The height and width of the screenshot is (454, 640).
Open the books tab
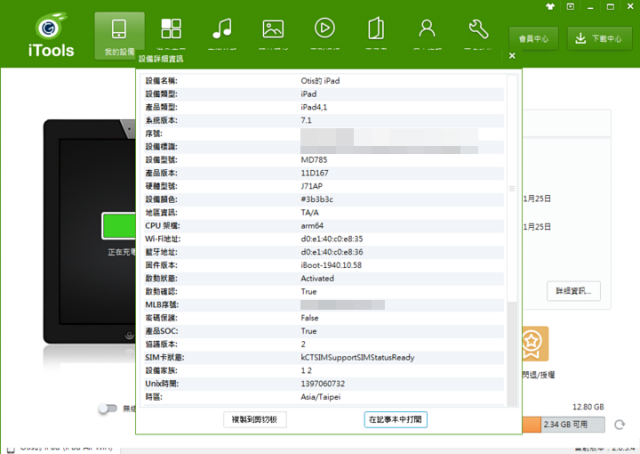coord(376,28)
